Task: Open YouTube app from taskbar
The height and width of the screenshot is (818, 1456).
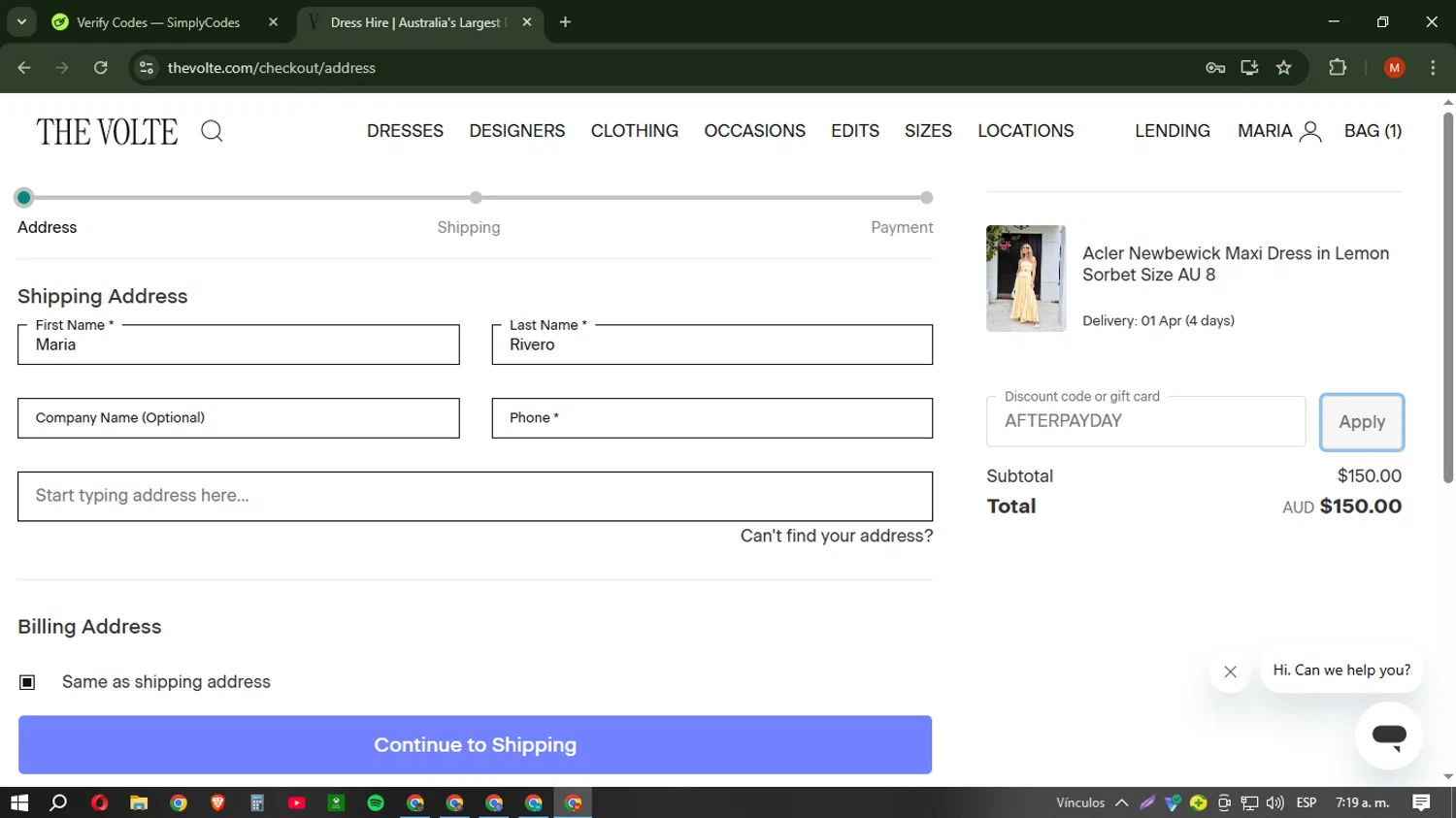Action: pos(297,802)
